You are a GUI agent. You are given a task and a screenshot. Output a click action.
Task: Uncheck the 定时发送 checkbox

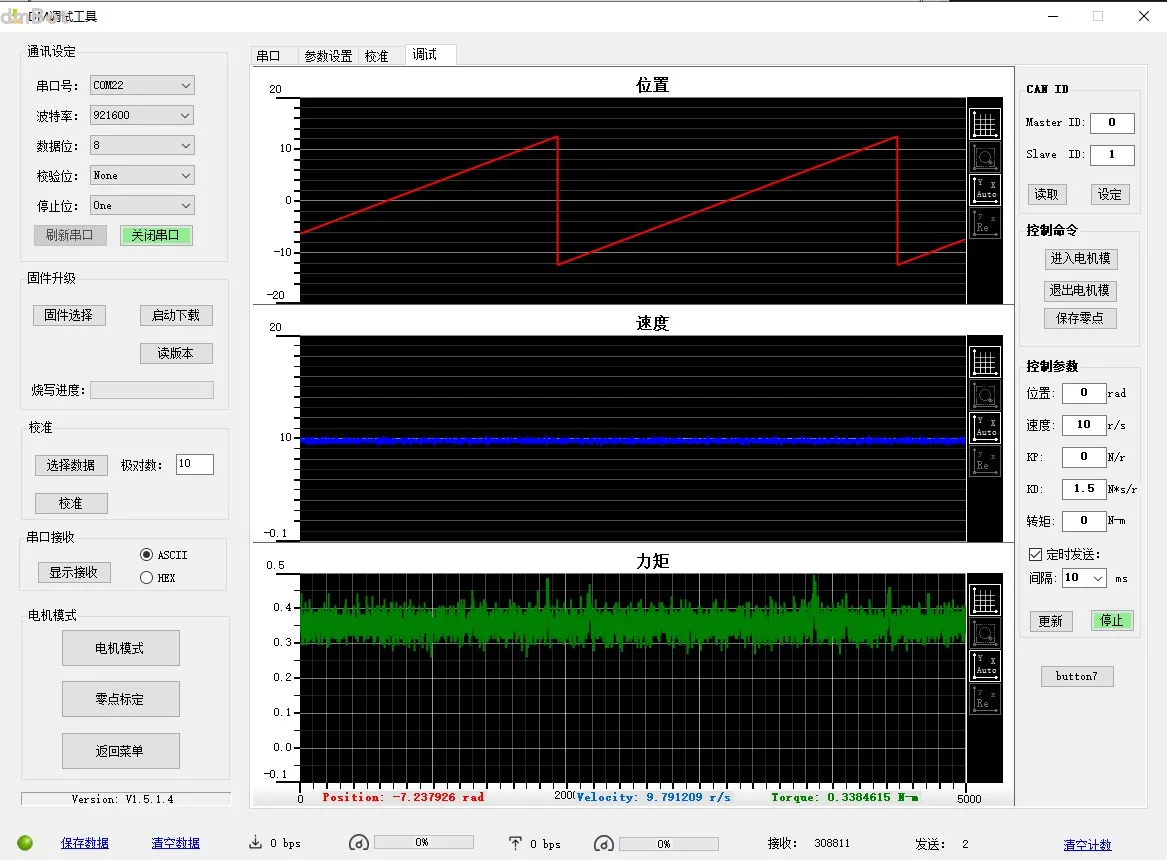tap(1036, 554)
